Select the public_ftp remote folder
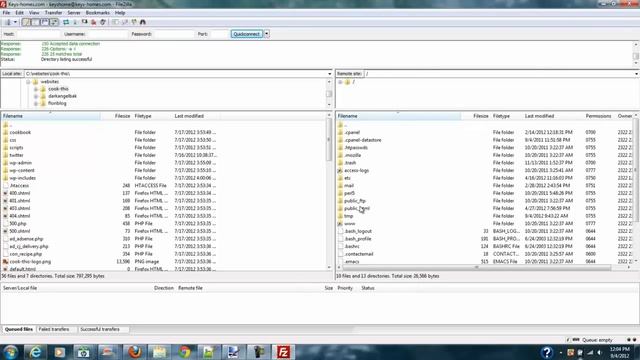Image resolution: width=640 pixels, height=360 pixels. pyautogui.click(x=355, y=201)
